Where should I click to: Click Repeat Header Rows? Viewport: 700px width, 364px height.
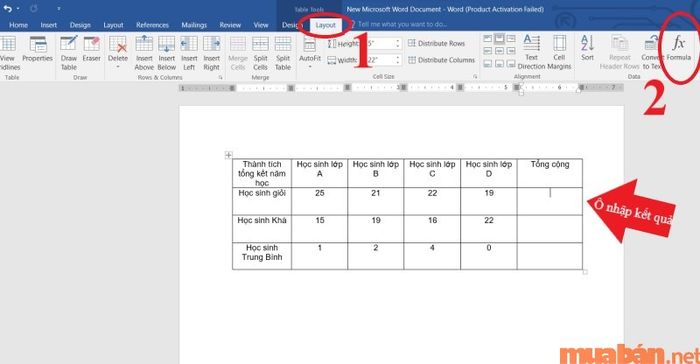[x=620, y=52]
